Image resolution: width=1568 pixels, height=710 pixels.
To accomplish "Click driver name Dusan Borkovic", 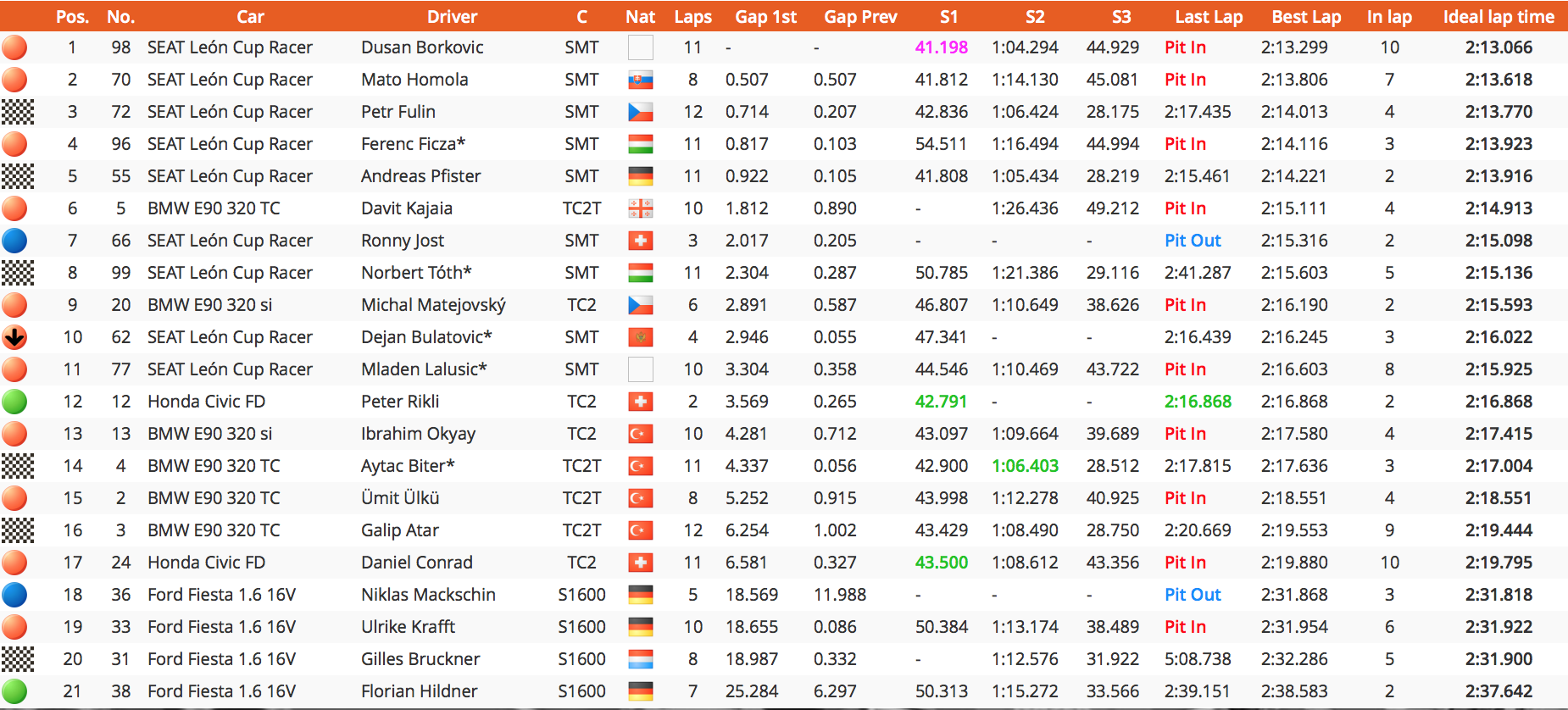I will click(x=422, y=47).
